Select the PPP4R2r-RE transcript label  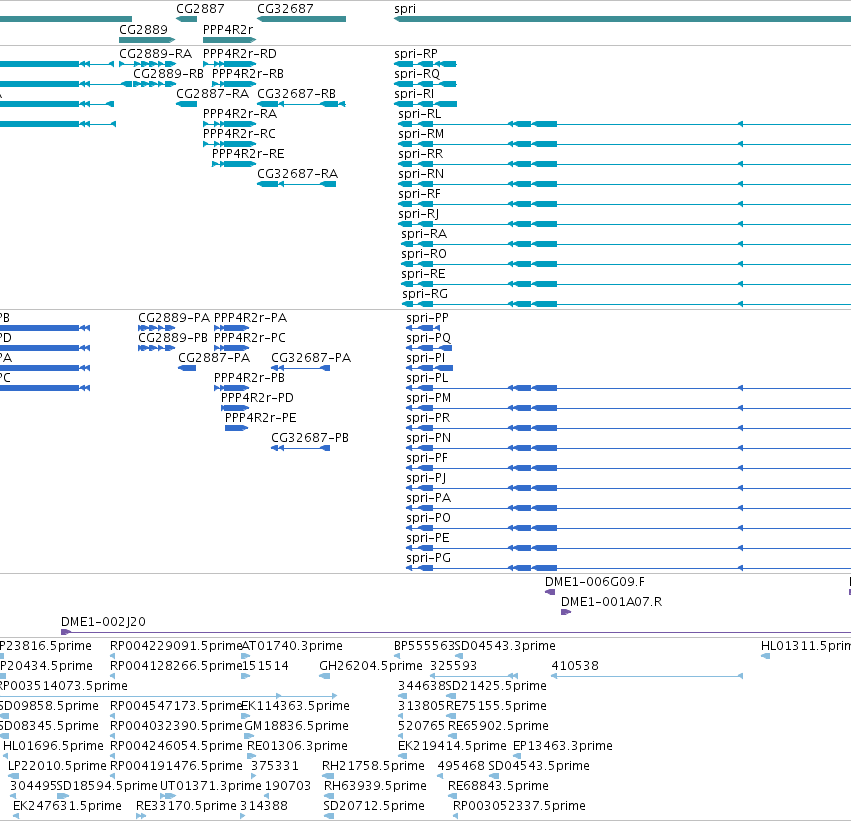(x=248, y=154)
